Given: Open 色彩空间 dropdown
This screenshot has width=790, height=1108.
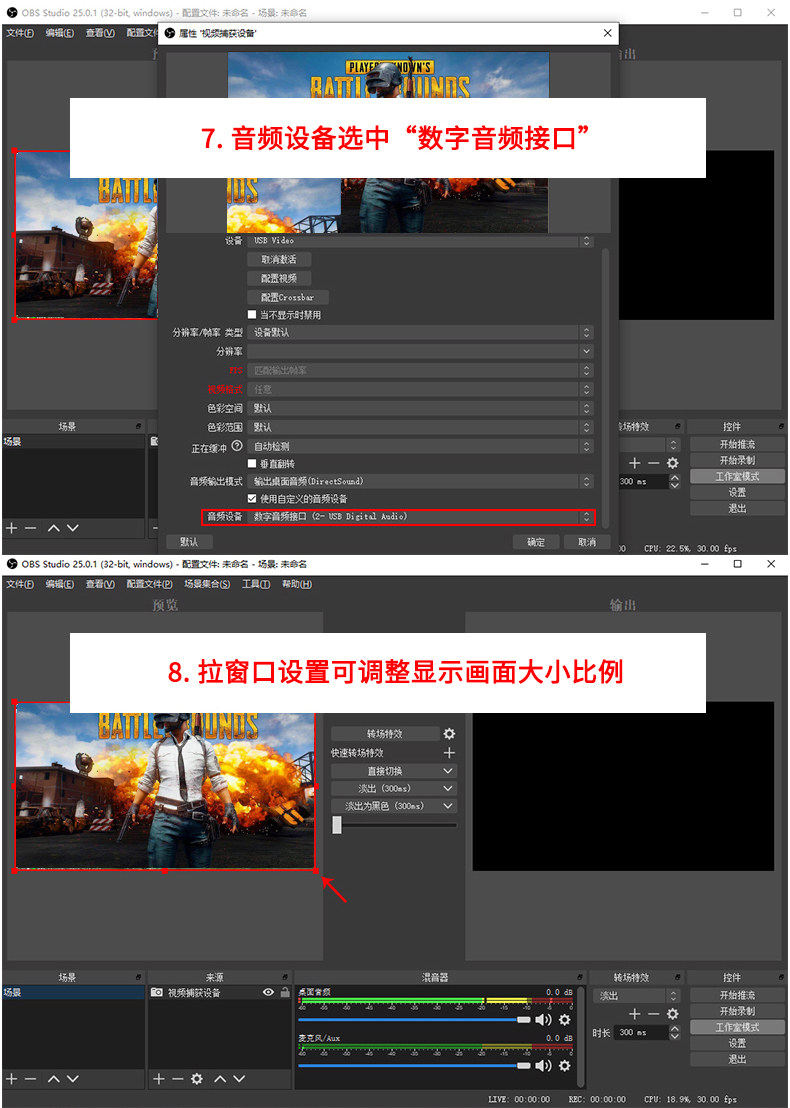Looking at the screenshot, I should tap(420, 408).
